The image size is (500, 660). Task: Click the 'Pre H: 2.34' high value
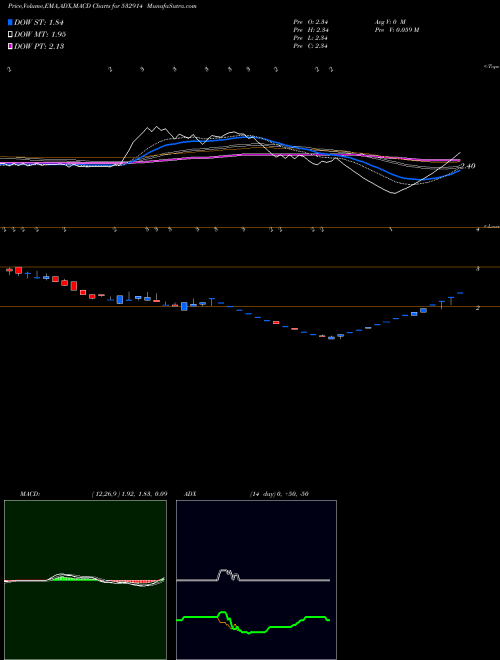311,29
